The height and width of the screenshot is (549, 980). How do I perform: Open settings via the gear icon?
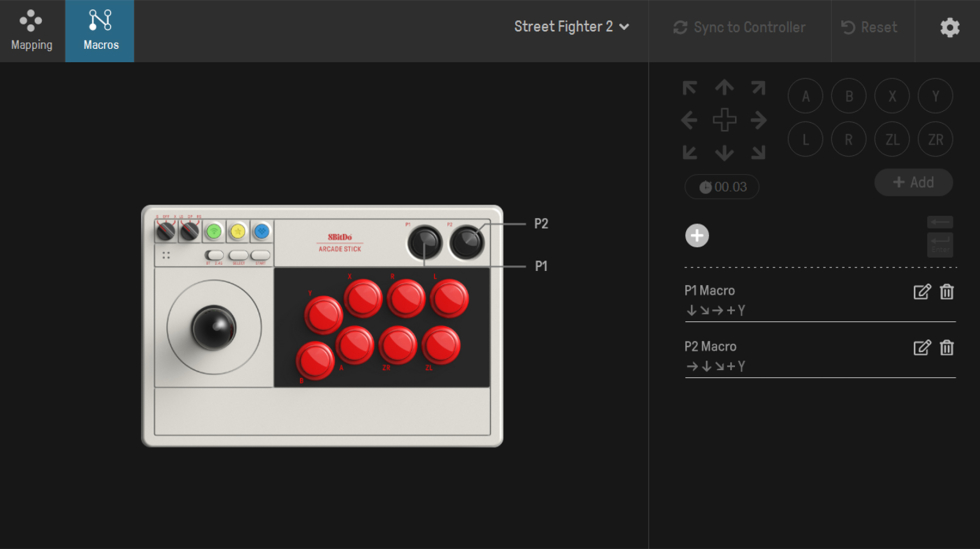pyautogui.click(x=949, y=28)
